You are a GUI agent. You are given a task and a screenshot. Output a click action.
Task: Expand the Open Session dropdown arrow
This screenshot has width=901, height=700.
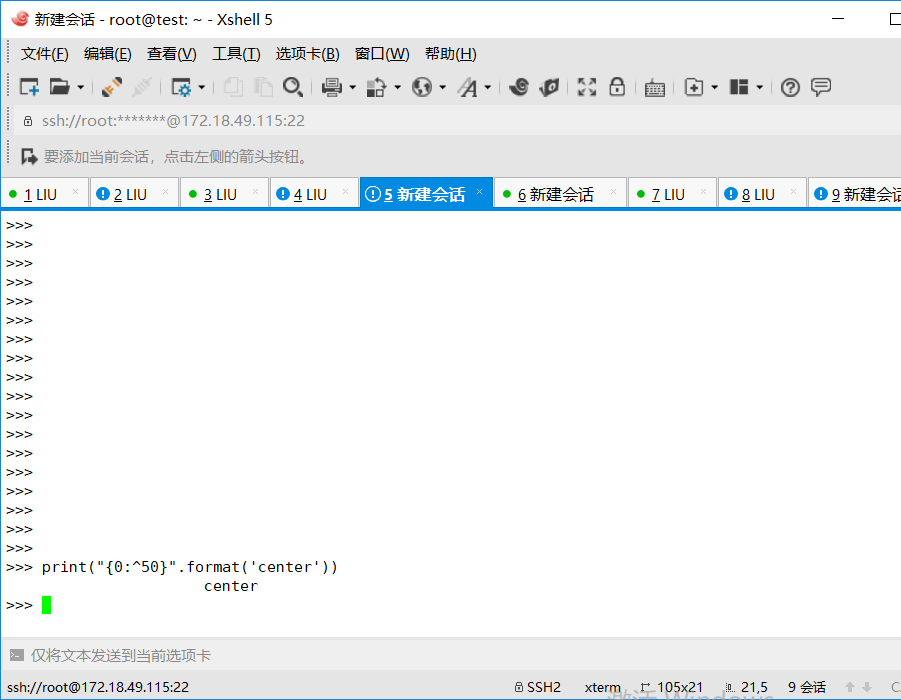(80, 87)
